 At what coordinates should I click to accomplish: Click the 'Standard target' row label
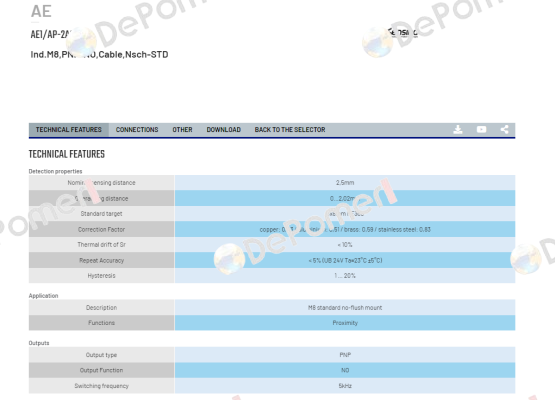[x=101, y=214]
